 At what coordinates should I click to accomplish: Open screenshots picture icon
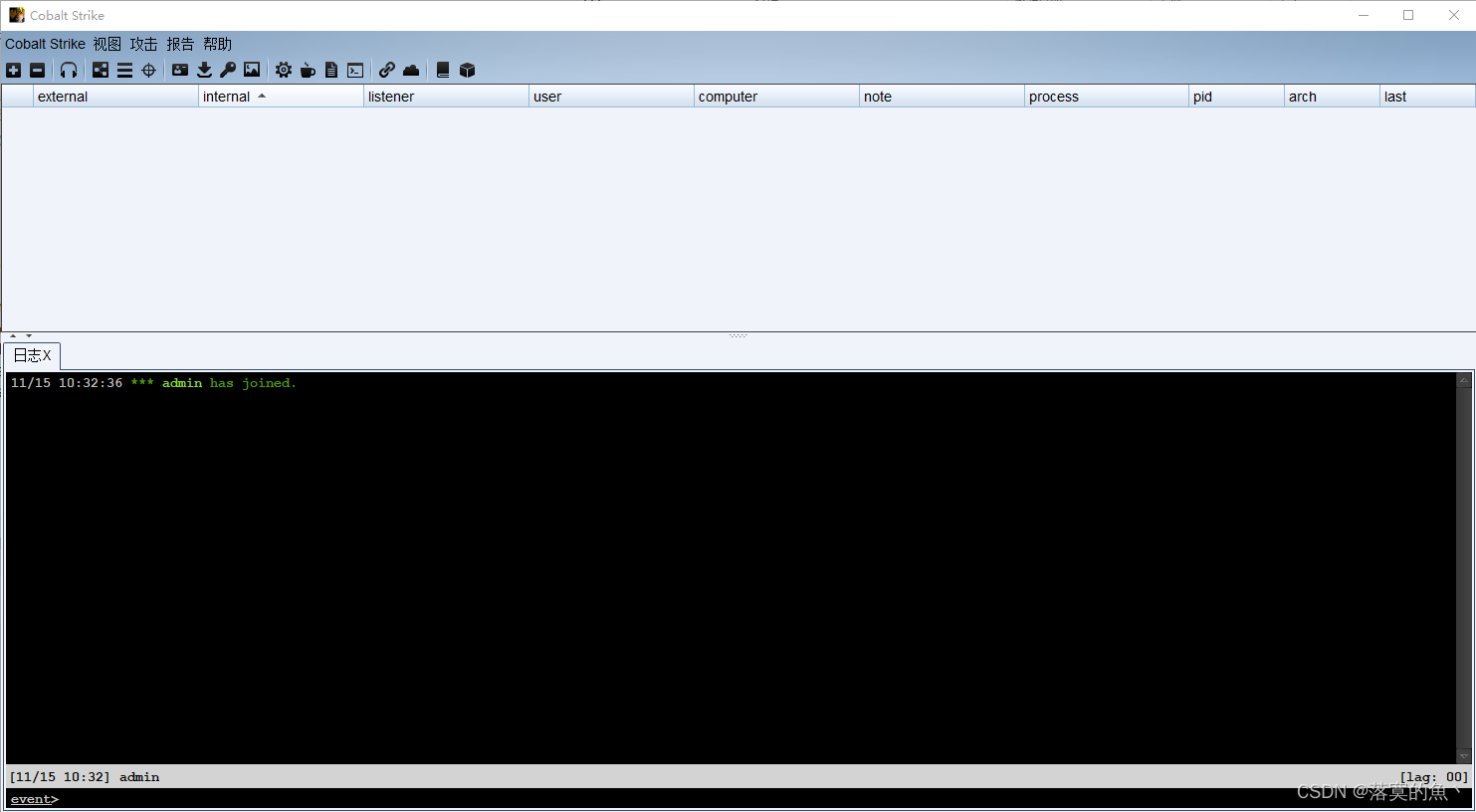(x=252, y=70)
